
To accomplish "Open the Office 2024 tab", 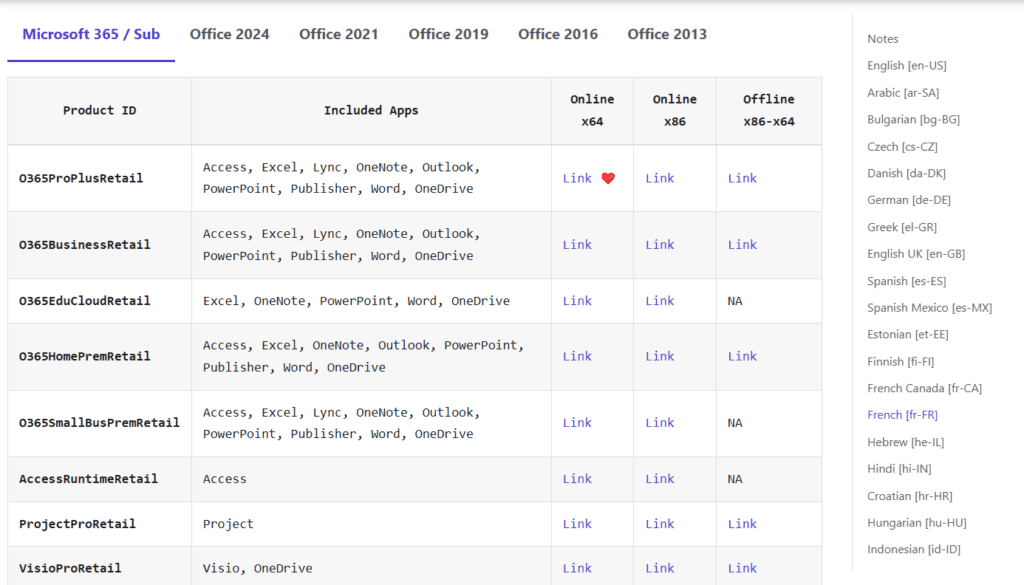I will 229,34.
